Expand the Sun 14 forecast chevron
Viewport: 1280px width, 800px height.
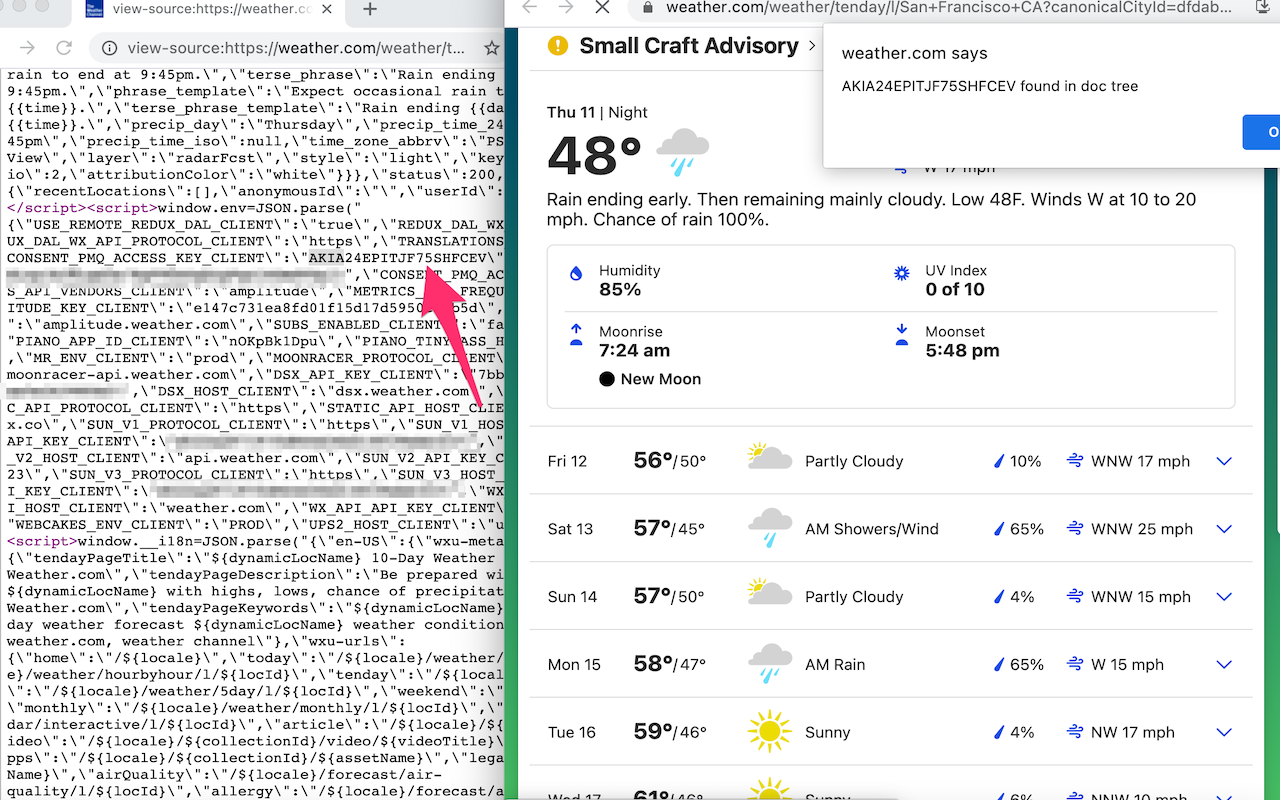coord(1224,597)
